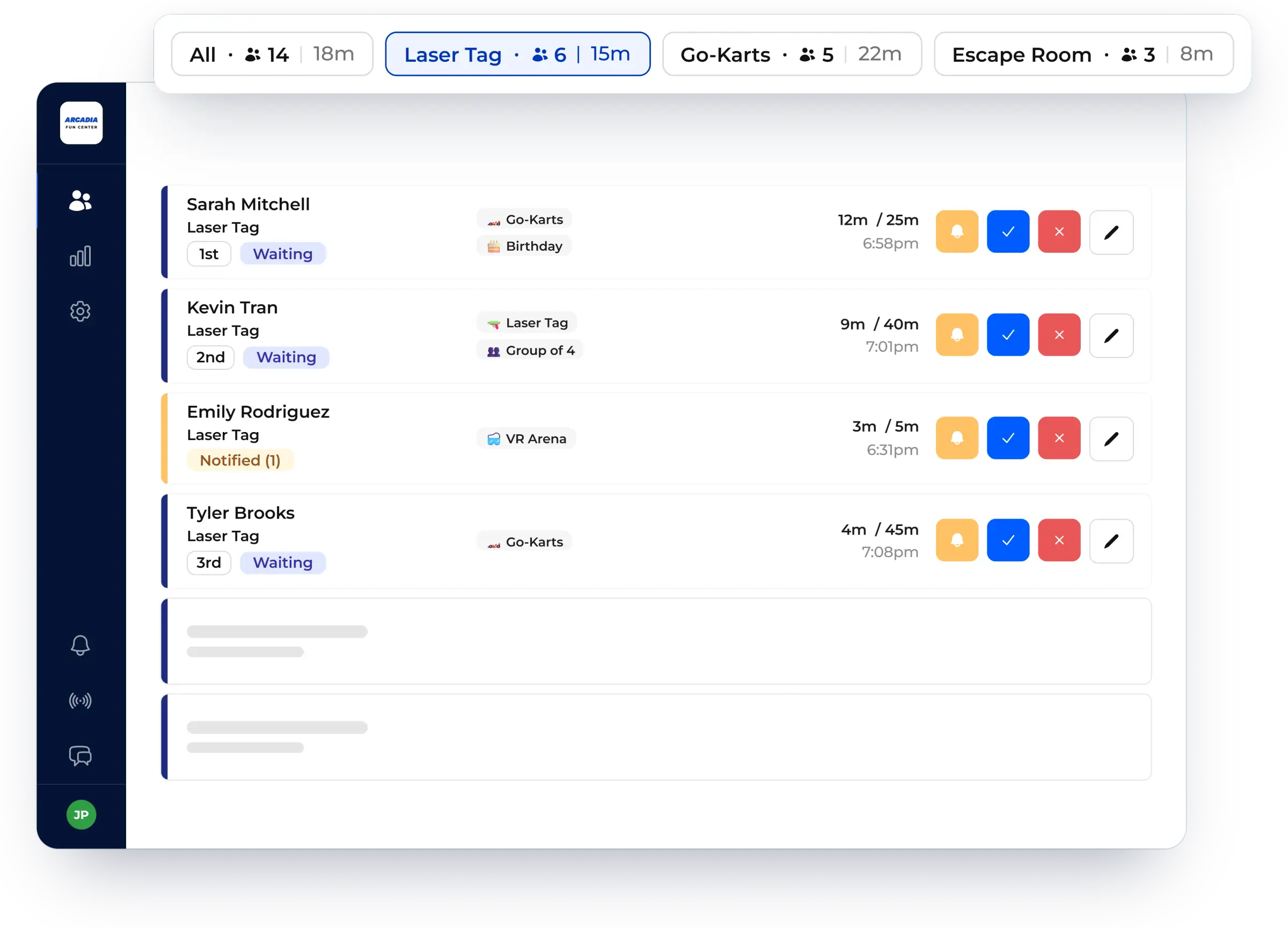The image size is (1288, 928).
Task: Remove Emily Rodriguez with the red X
Action: point(1059,438)
